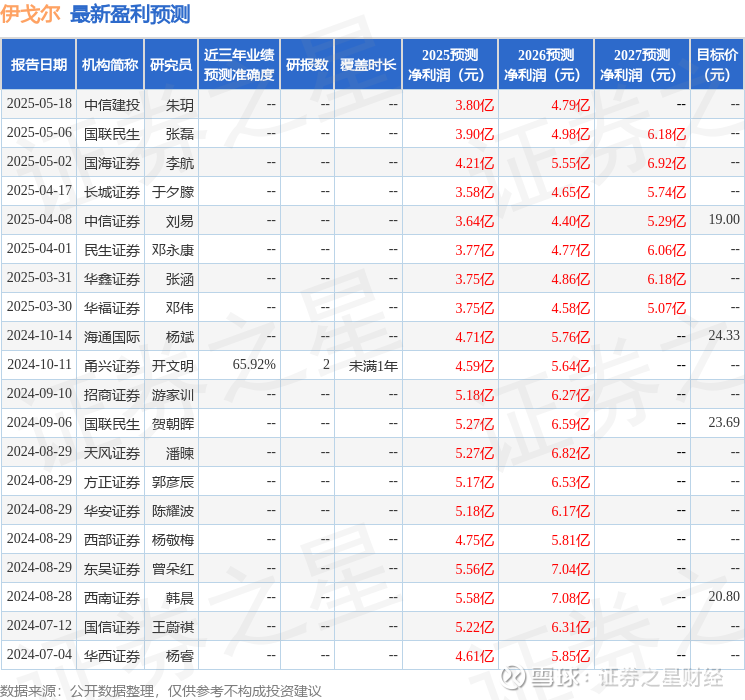The image size is (745, 700).
Task: Select institution cell 长城证券
Action: pyautogui.click(x=112, y=192)
